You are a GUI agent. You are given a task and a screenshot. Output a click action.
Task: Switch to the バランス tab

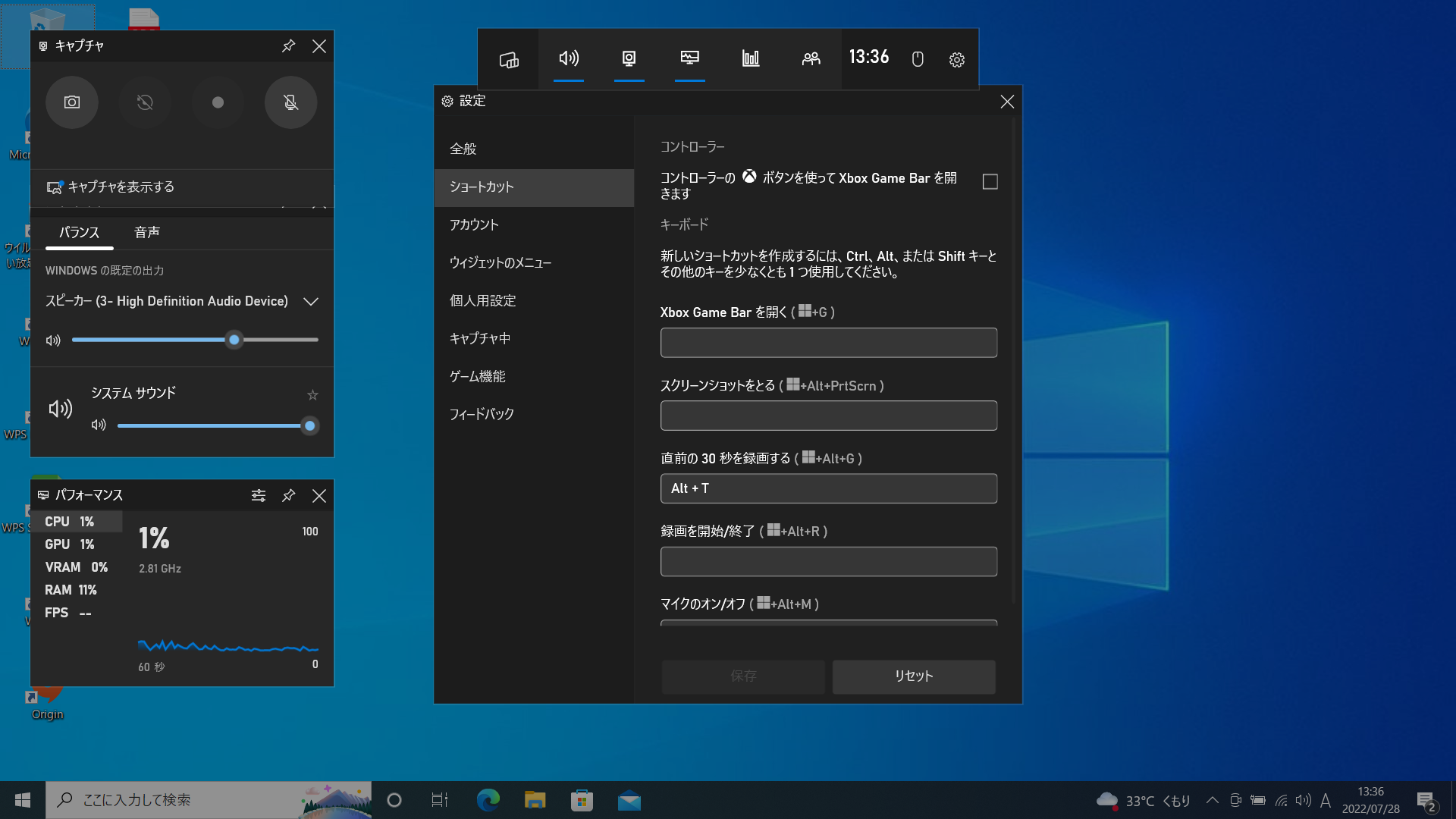click(x=79, y=233)
